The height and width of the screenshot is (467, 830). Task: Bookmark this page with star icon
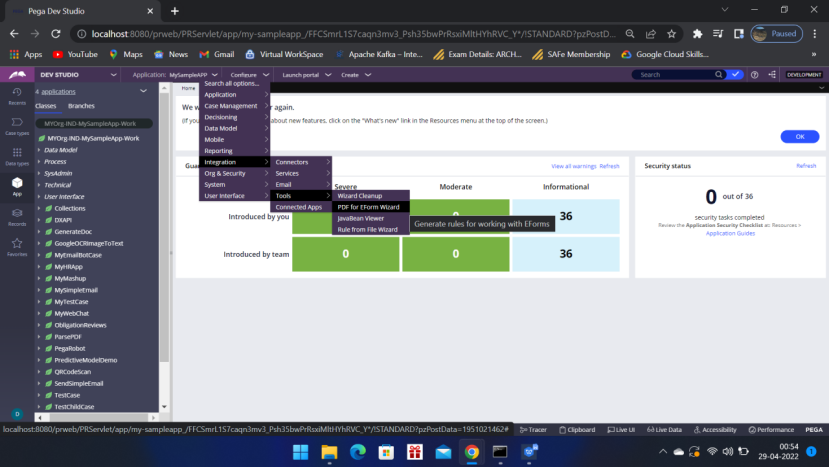point(671,34)
